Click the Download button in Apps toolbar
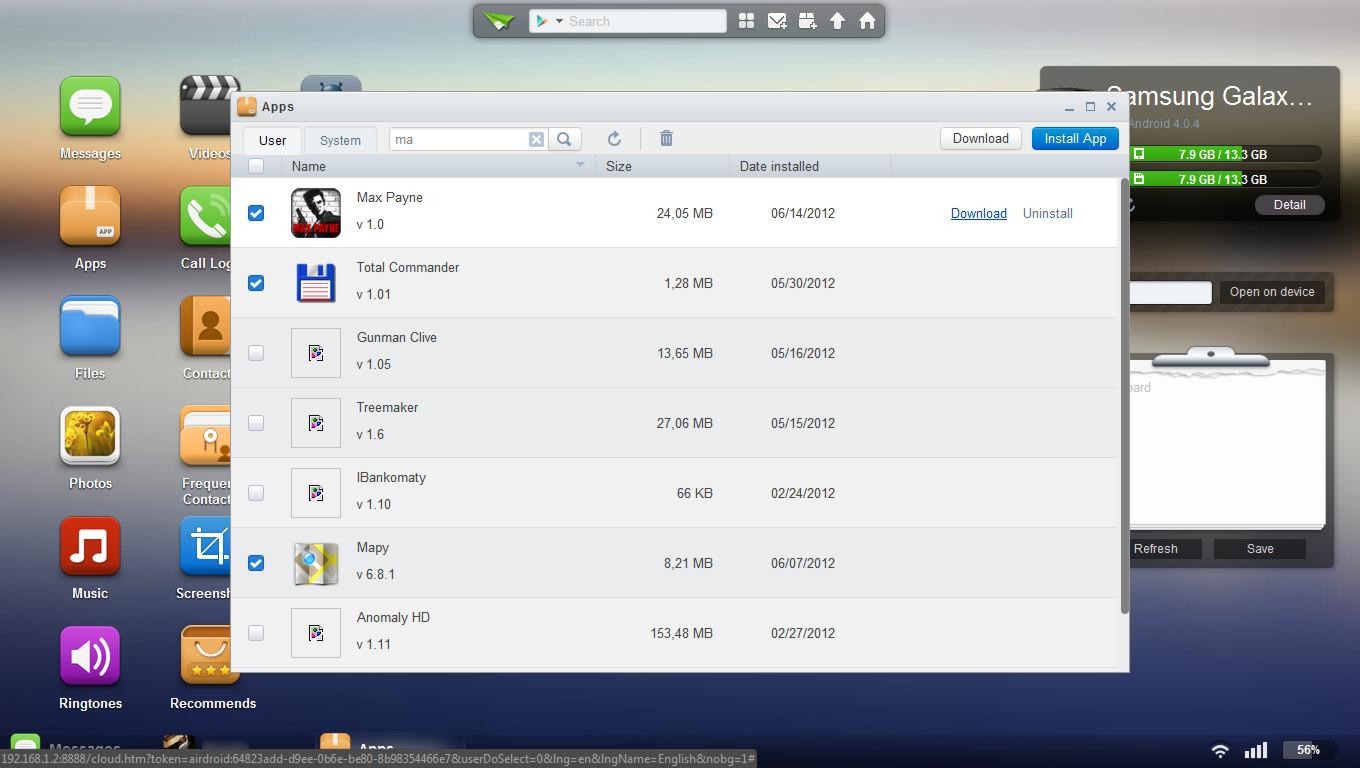The image size is (1360, 768). [x=980, y=139]
